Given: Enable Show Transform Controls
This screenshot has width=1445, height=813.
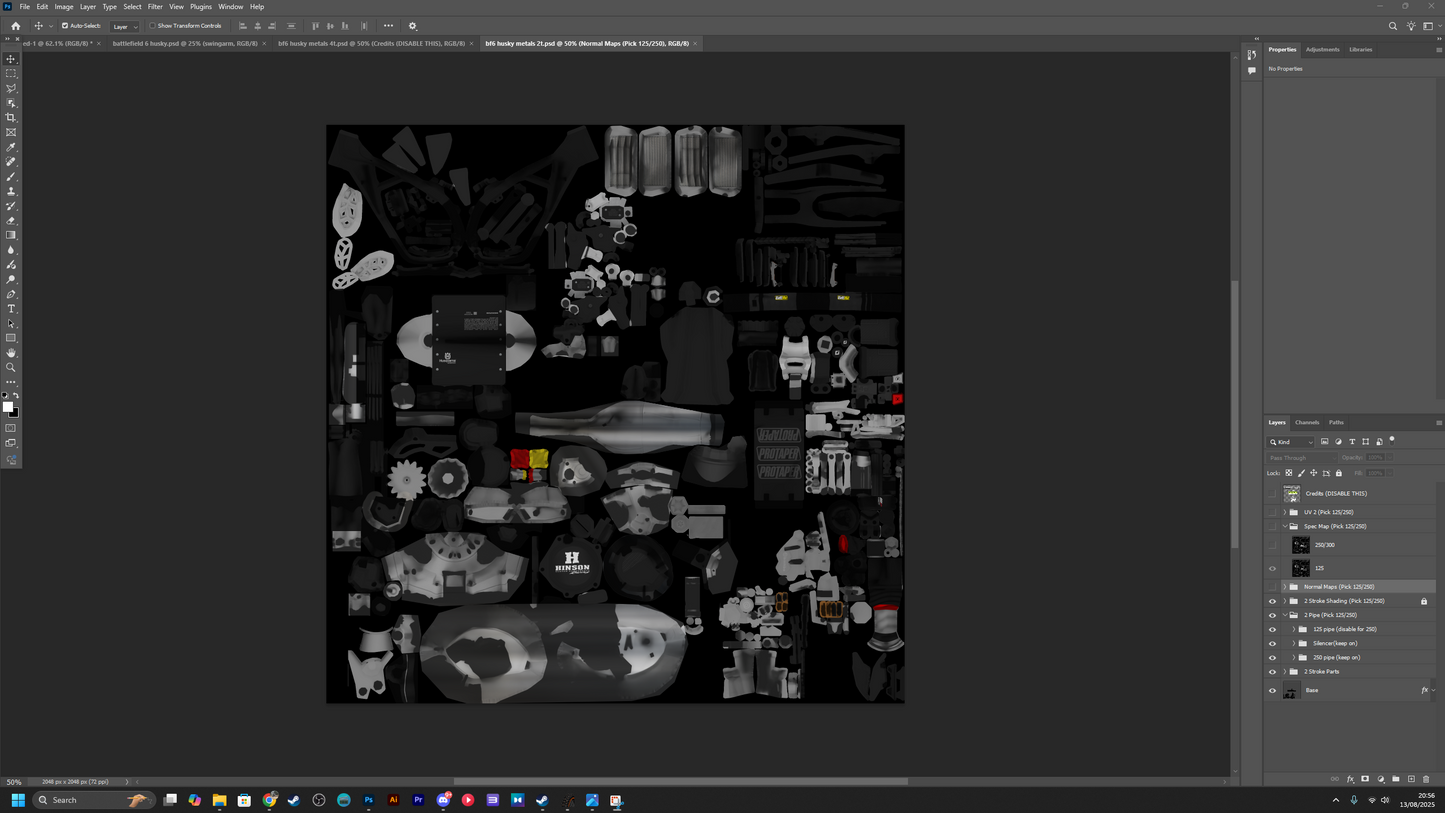Looking at the screenshot, I should (153, 26).
